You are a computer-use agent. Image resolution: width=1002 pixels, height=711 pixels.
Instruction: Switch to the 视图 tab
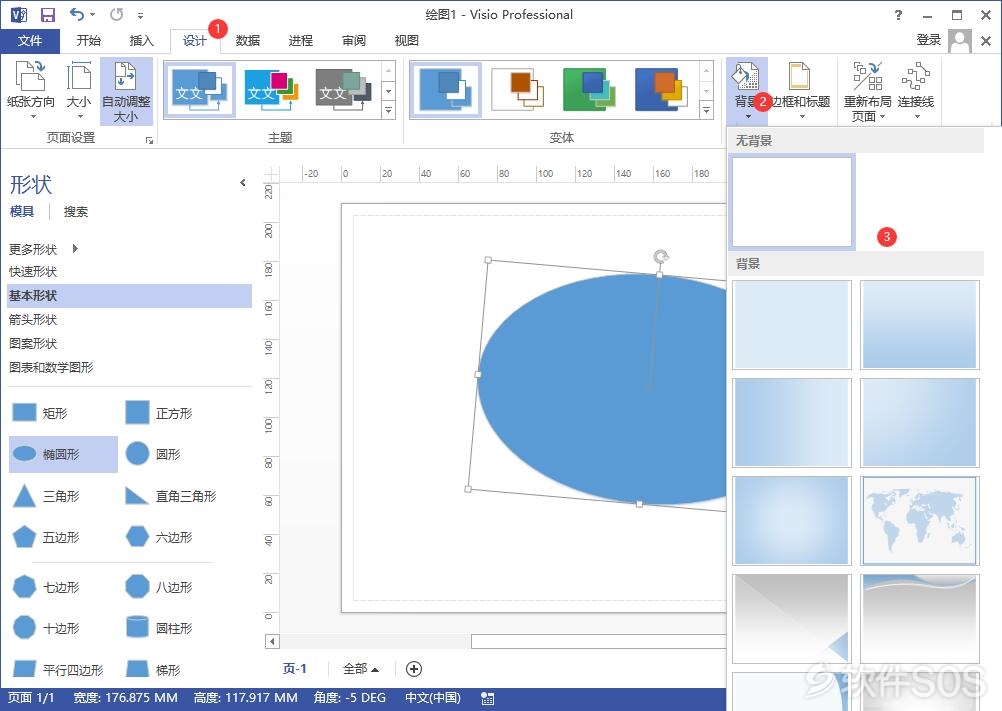(x=406, y=41)
